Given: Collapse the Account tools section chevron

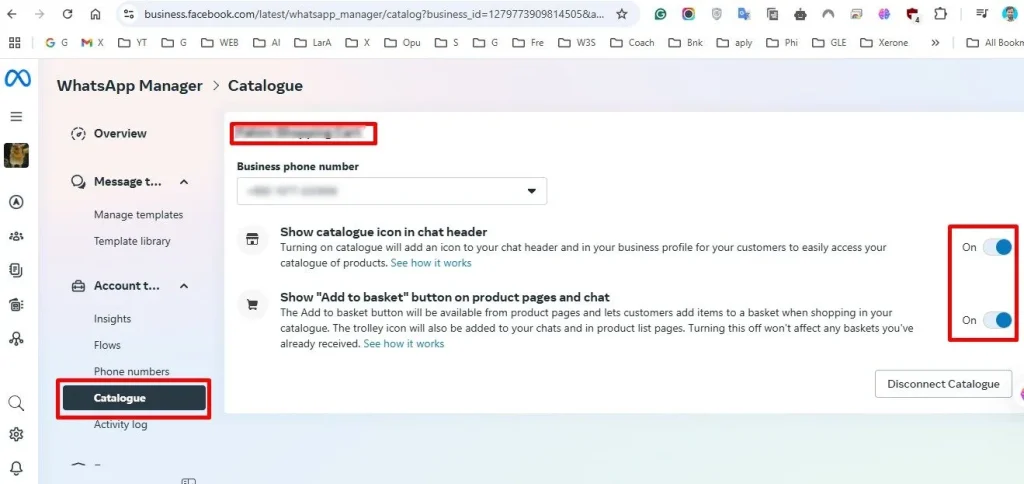Looking at the screenshot, I should pos(184,285).
